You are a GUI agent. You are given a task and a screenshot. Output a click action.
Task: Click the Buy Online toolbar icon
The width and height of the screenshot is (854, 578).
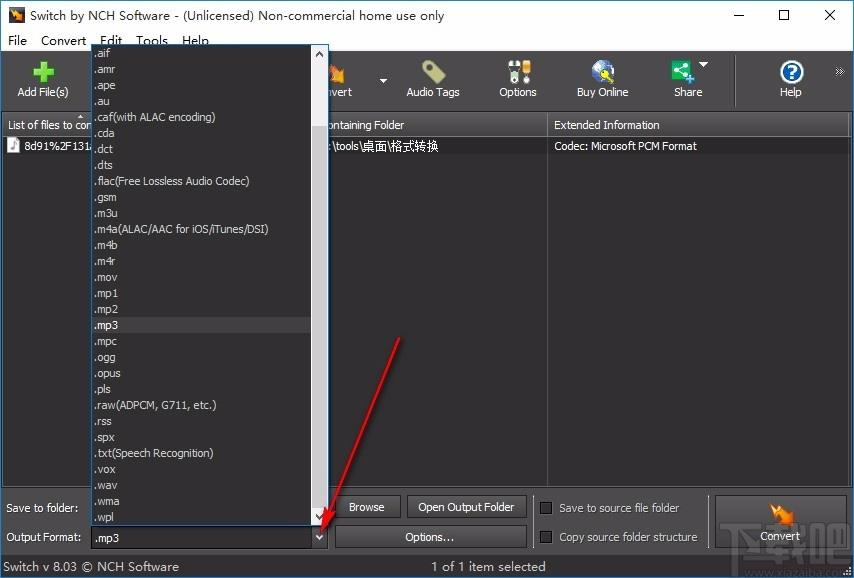pyautogui.click(x=602, y=72)
